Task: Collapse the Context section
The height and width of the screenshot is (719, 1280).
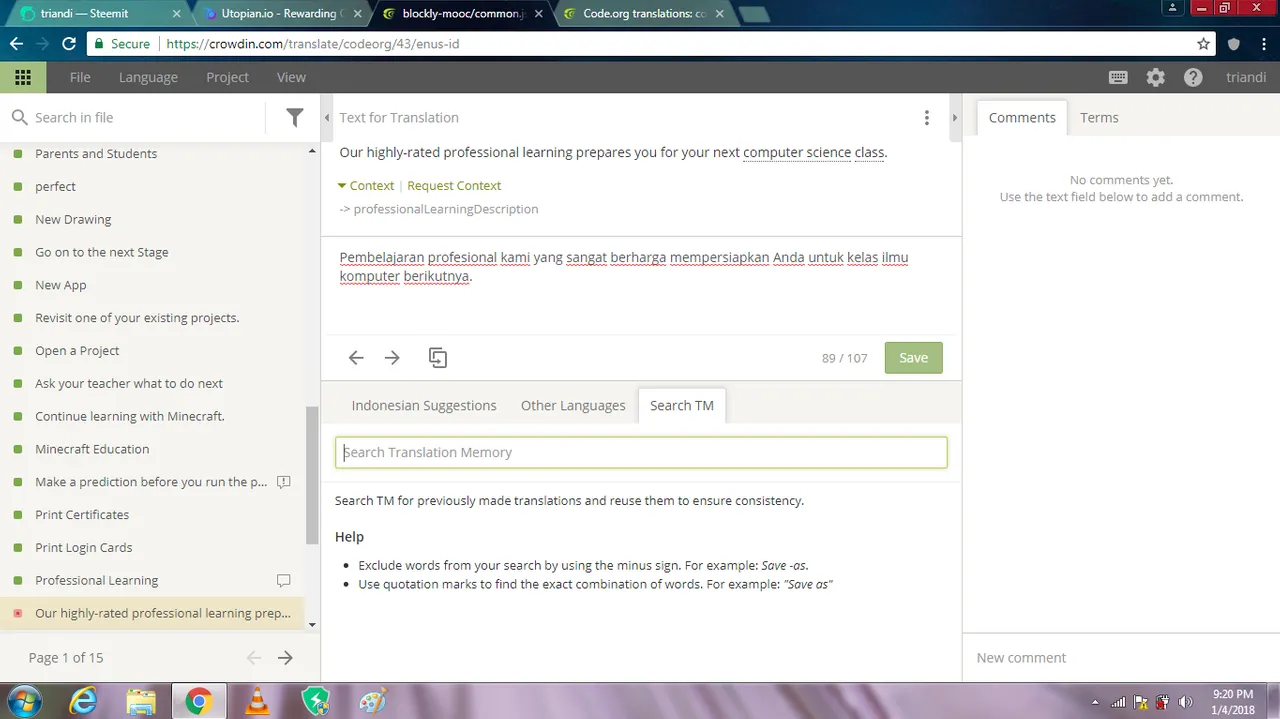Action: pyautogui.click(x=366, y=185)
